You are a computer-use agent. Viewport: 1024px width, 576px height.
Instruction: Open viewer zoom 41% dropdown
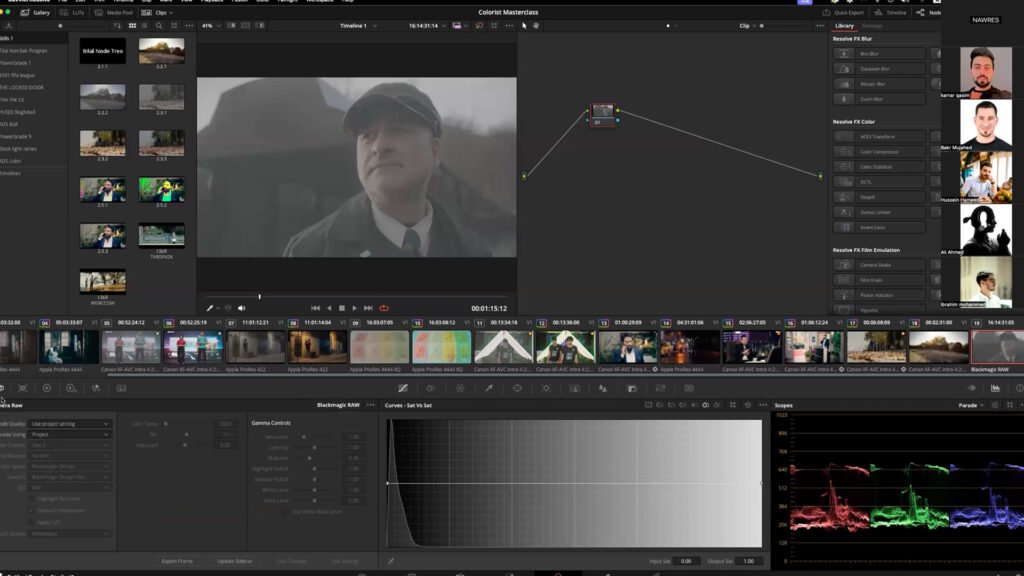click(x=211, y=25)
